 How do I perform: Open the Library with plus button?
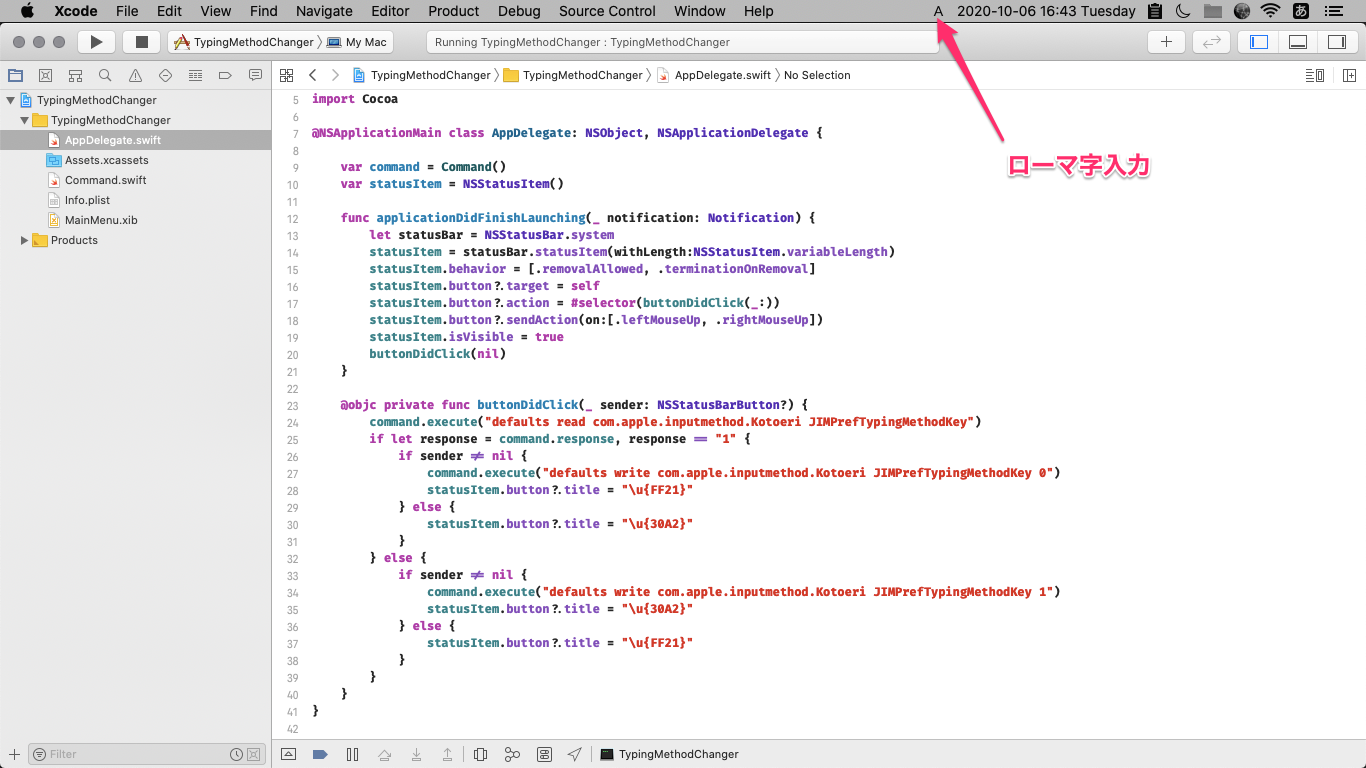1166,42
